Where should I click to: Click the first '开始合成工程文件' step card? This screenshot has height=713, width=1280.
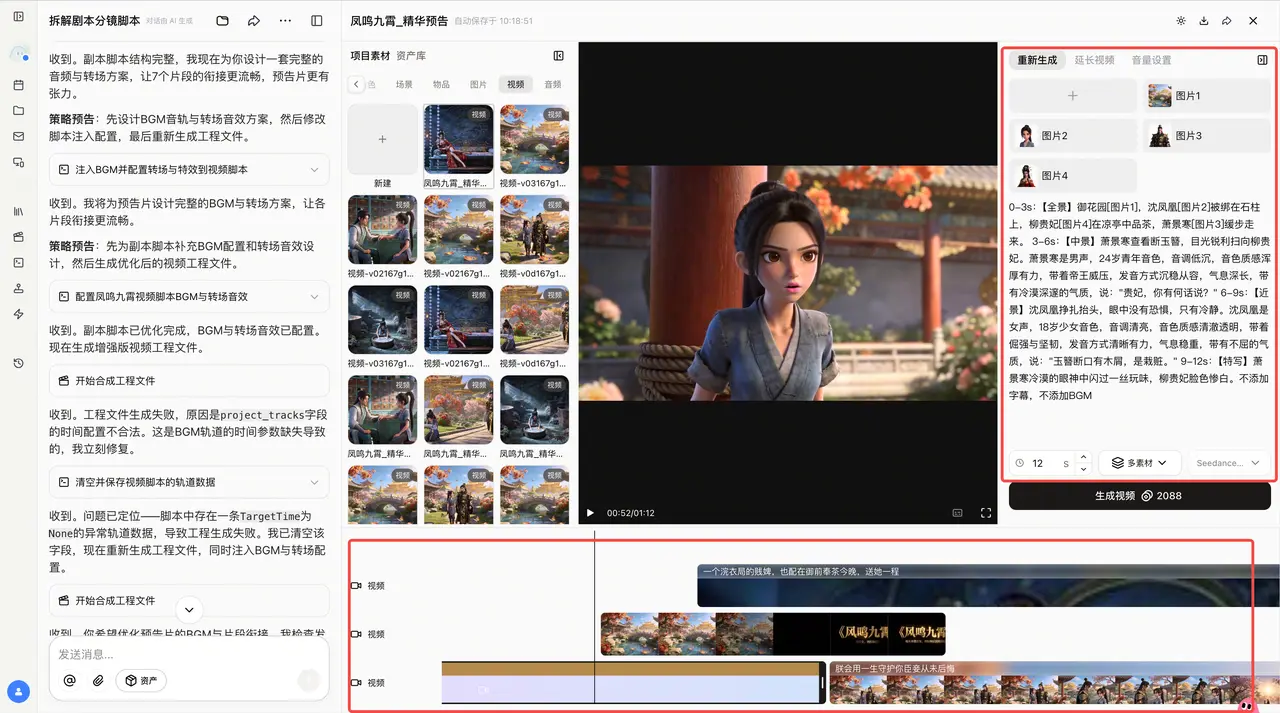point(189,381)
